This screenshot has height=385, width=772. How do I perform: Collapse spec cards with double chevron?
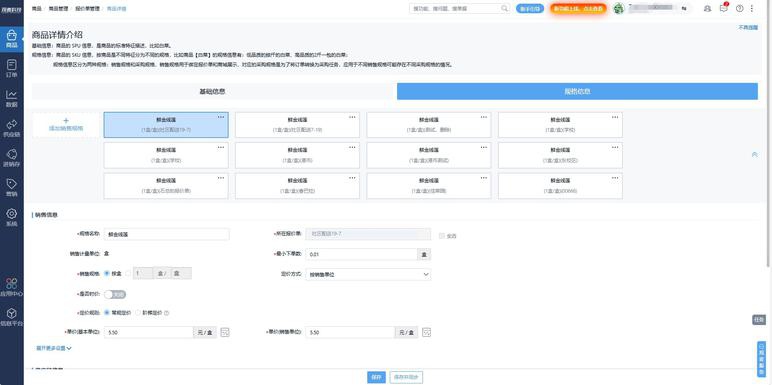coord(754,155)
